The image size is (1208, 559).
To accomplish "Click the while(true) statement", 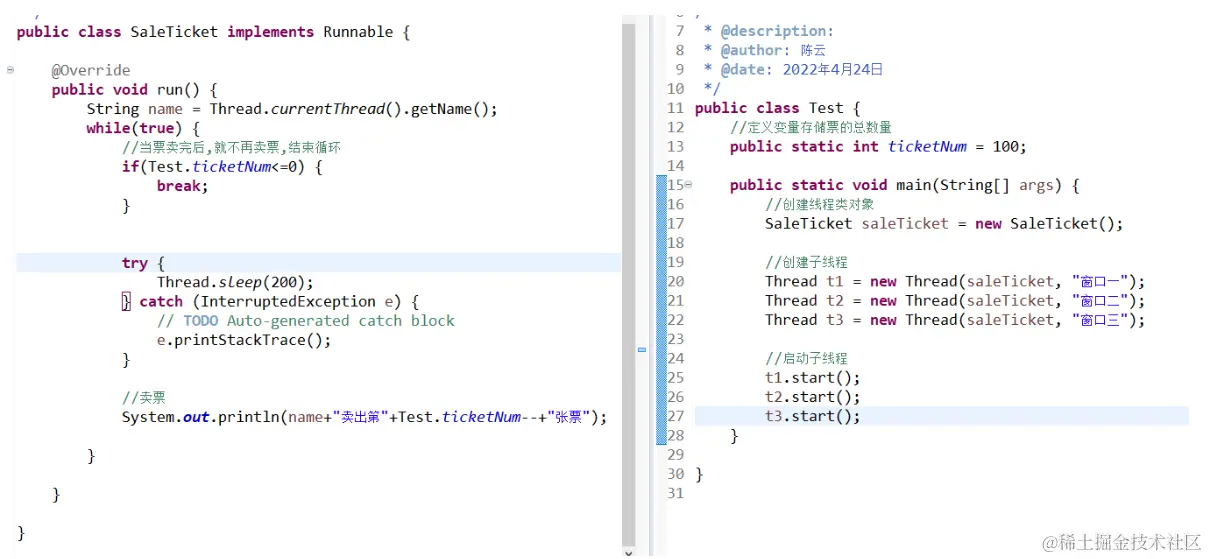I will 143,128.
